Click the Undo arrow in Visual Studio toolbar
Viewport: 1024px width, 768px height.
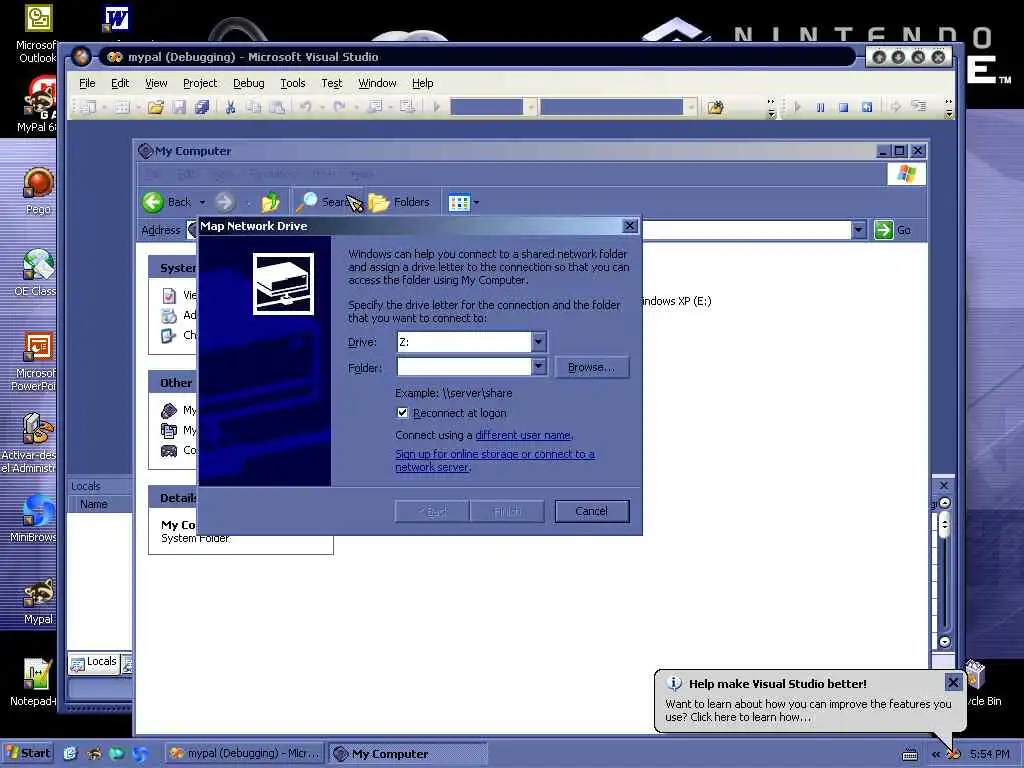pos(306,107)
